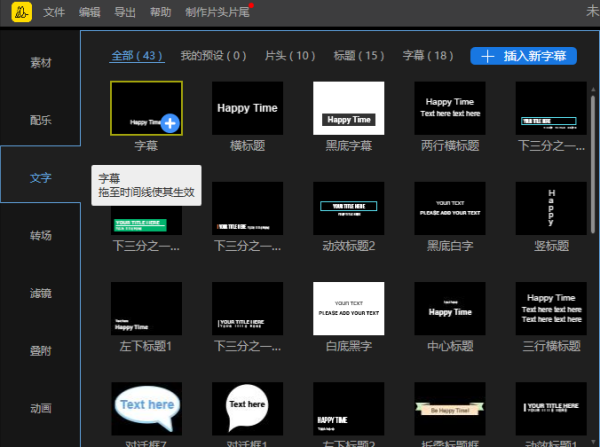Open the 文件 menu
This screenshot has width=600, height=447.
click(x=54, y=12)
